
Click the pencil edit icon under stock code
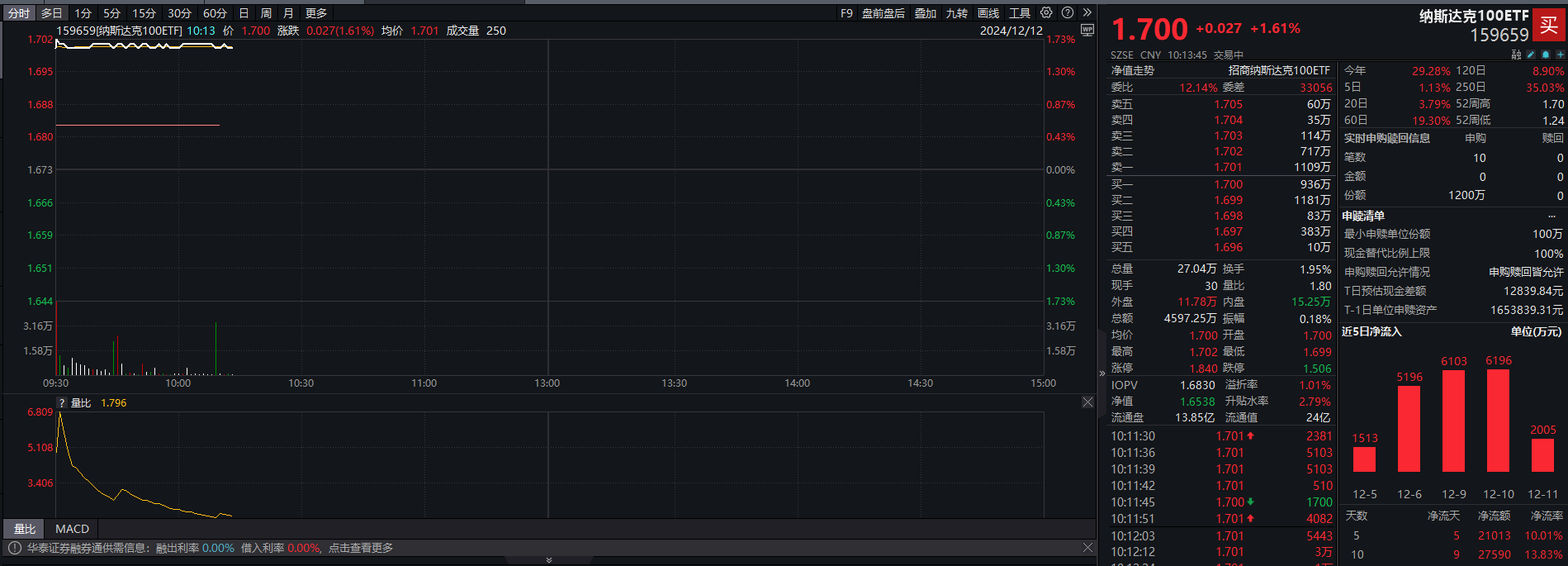1531,55
